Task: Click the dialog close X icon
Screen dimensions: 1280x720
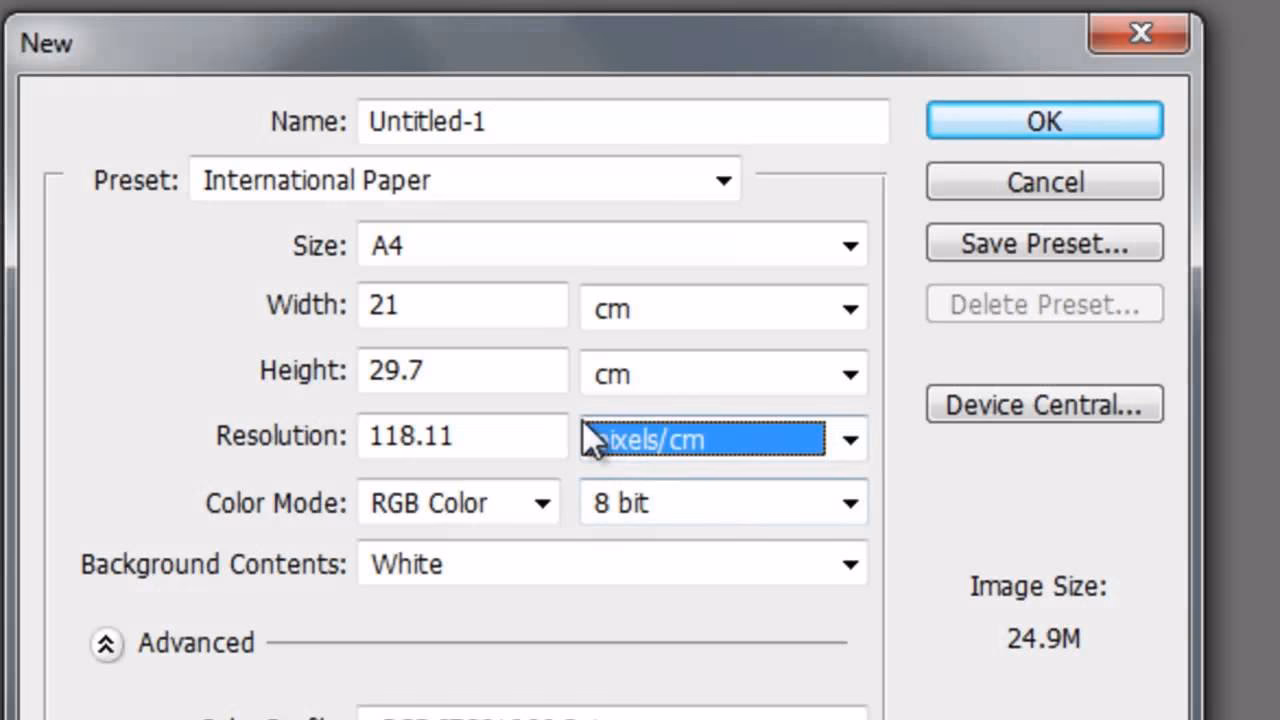Action: [x=1140, y=33]
